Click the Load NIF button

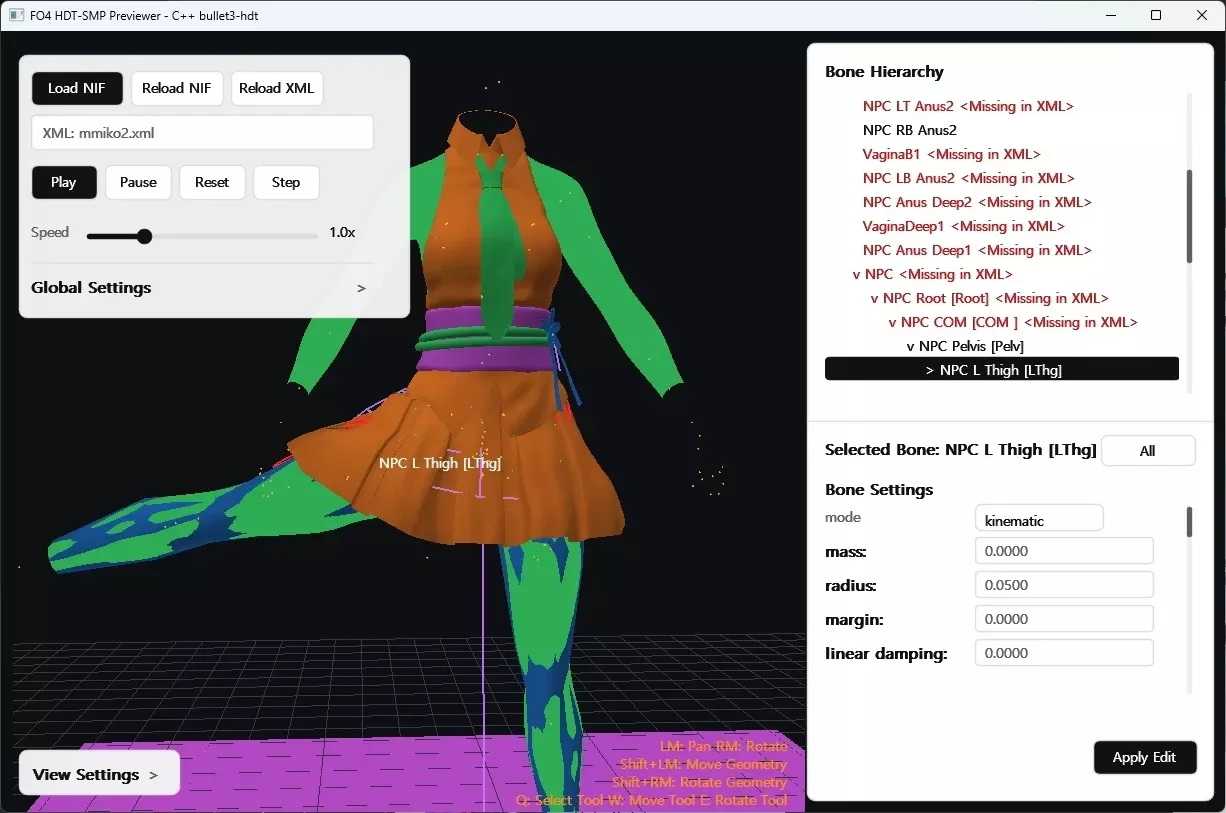pyautogui.click(x=77, y=88)
